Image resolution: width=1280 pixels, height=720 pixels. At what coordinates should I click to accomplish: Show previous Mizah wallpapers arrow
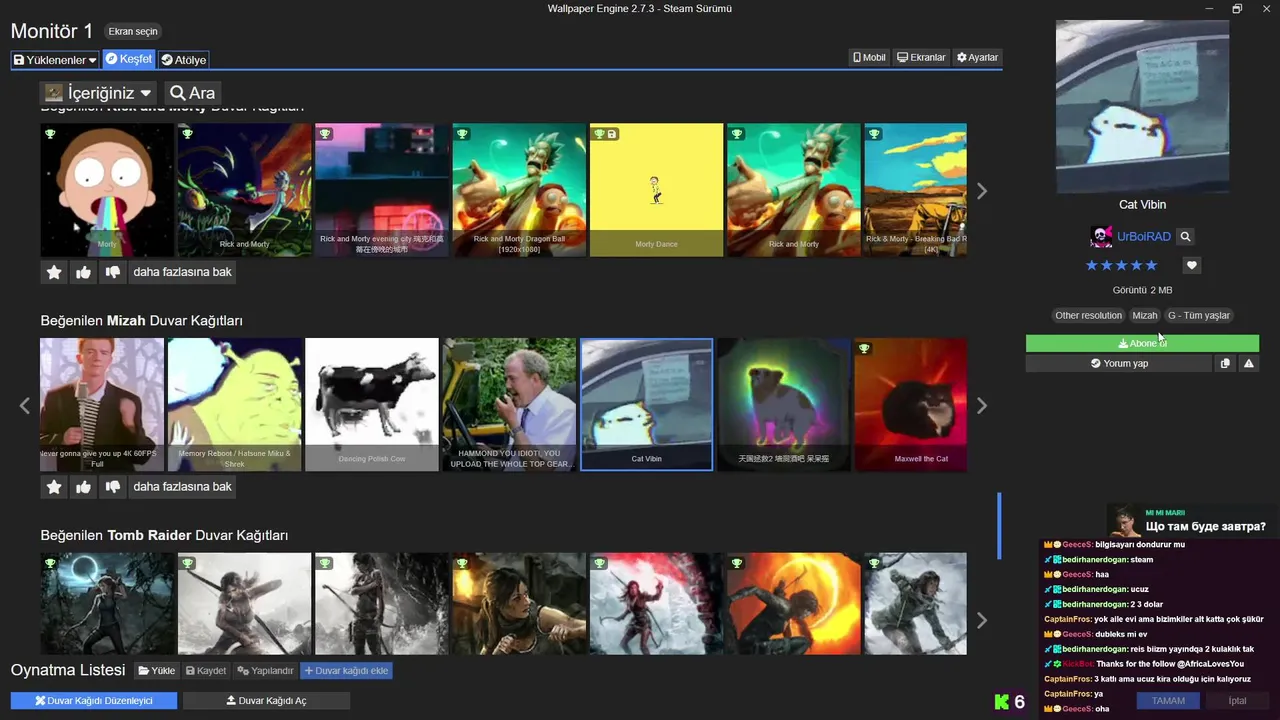click(25, 405)
